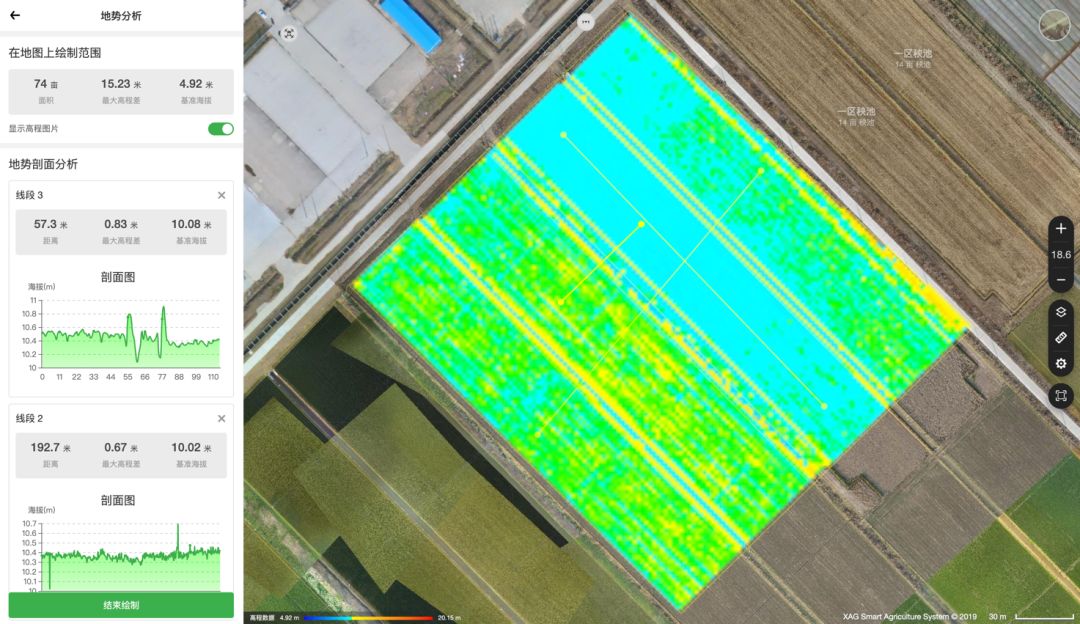The image size is (1080, 624).
Task: Close the 线段 2 profile card
Action: point(222,418)
